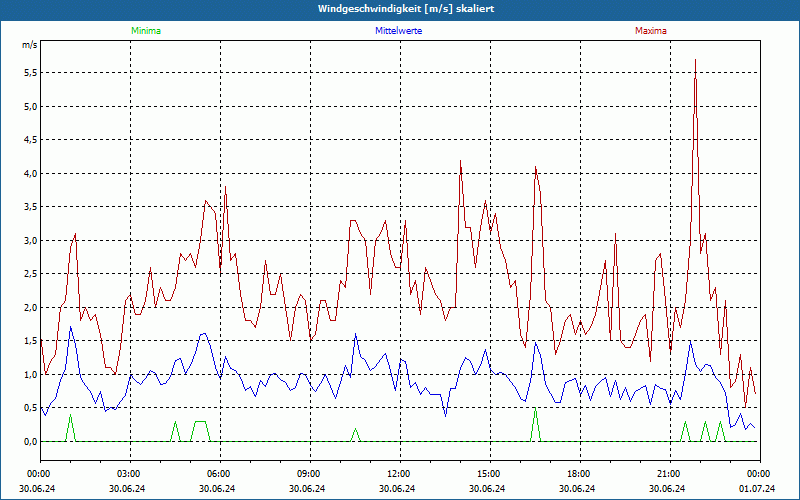Click the 2,5 y-axis value
Image resolution: width=800 pixels, height=500 pixels.
[x=31, y=274]
